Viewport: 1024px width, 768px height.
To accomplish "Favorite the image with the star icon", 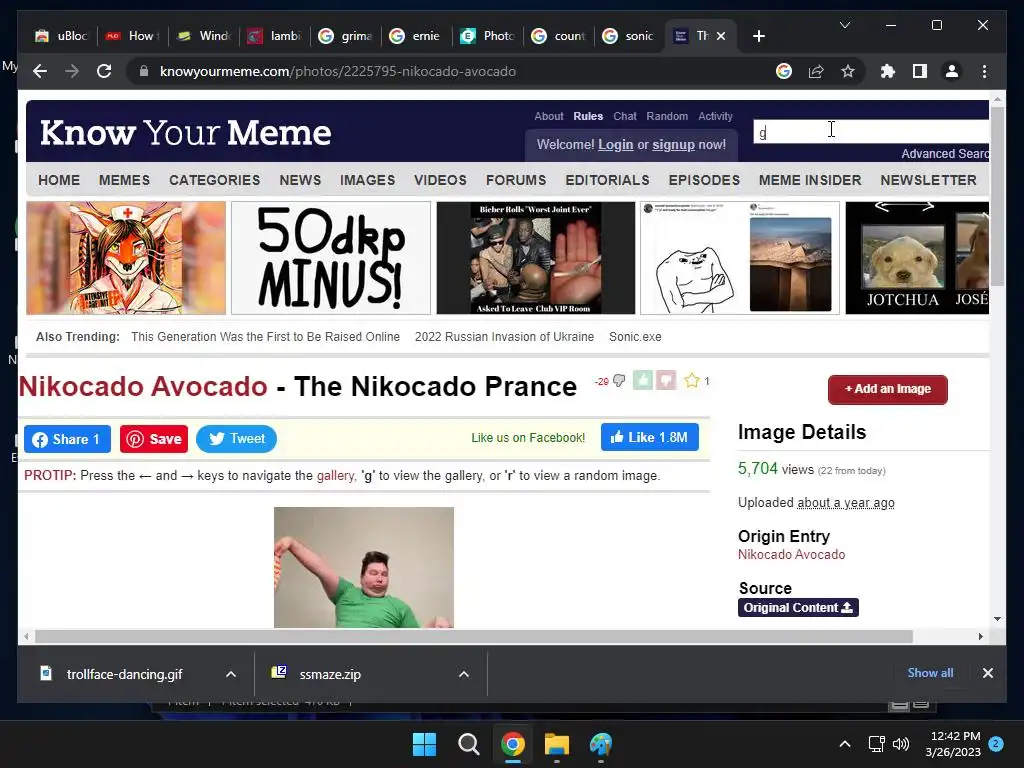I will pos(692,380).
